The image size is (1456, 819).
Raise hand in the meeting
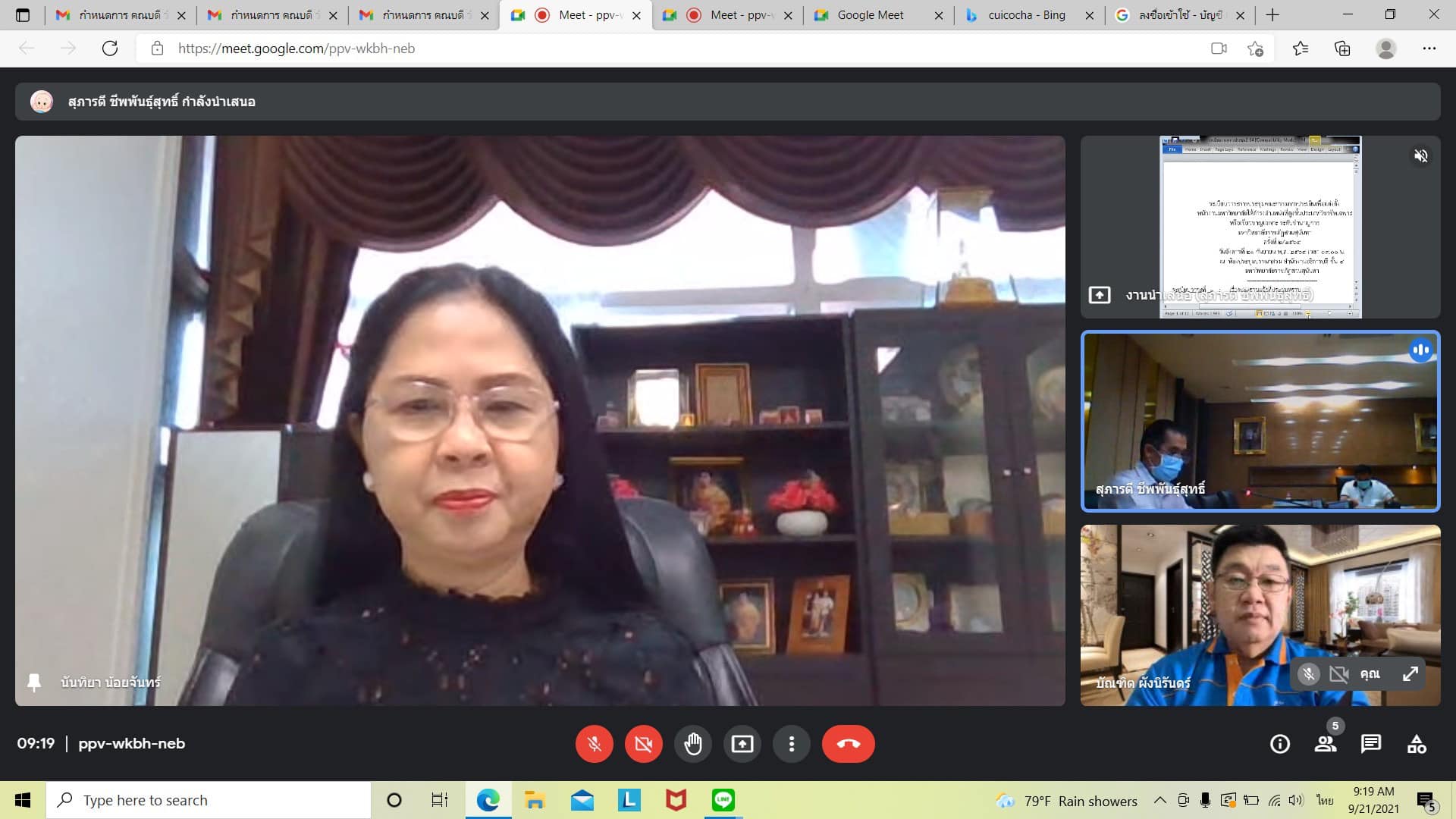coord(692,744)
